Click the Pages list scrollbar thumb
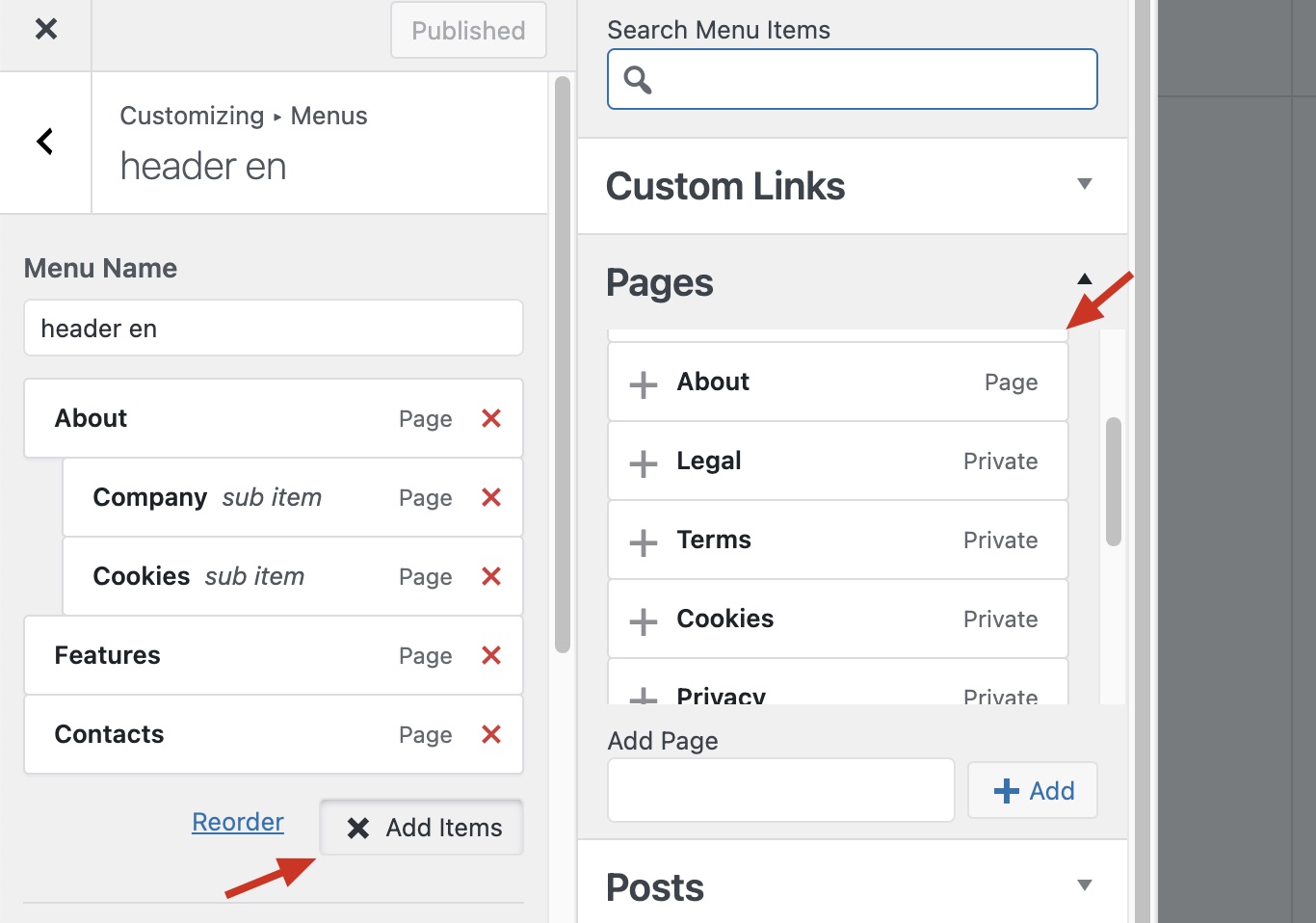The height and width of the screenshot is (923, 1316). pos(1114,481)
